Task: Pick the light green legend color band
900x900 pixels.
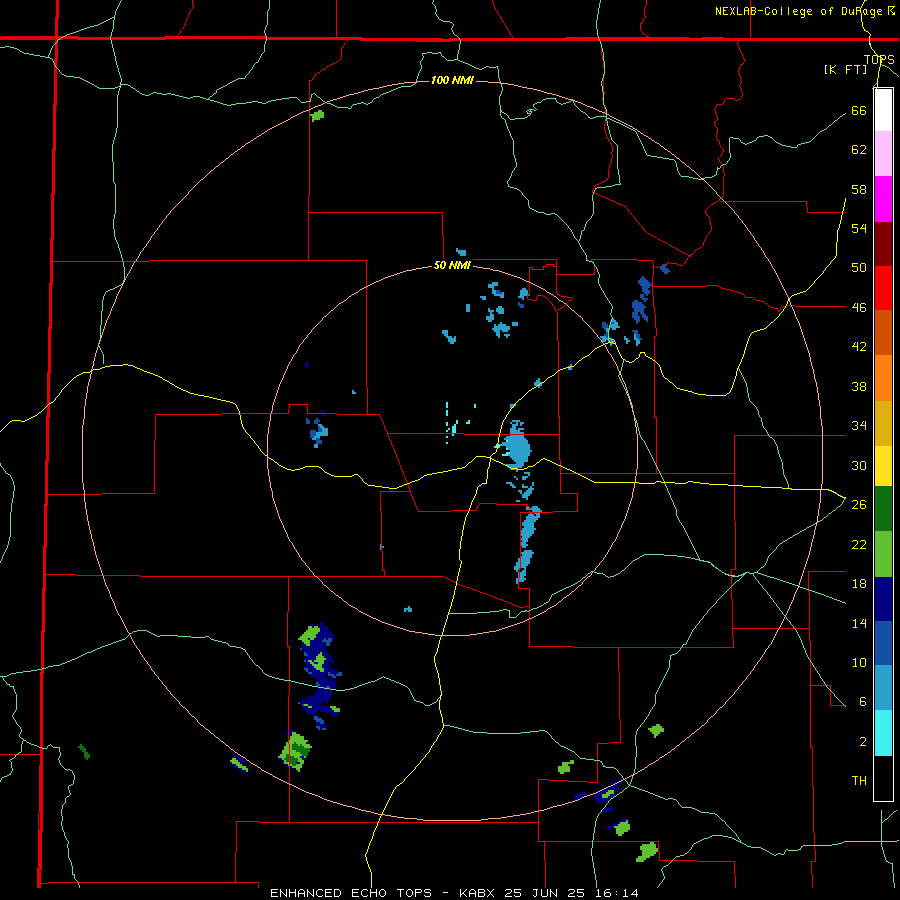Action: click(x=883, y=554)
